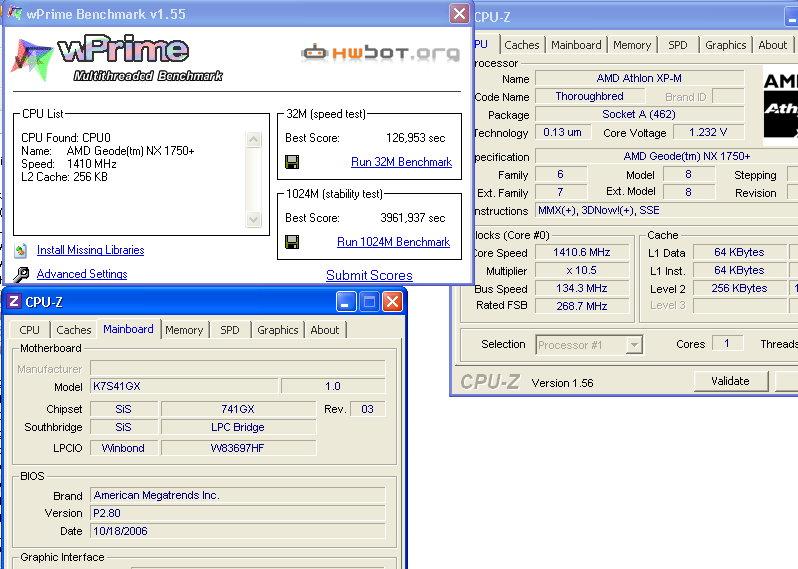Switch to CPU tab in Mainboard window

click(x=30, y=330)
